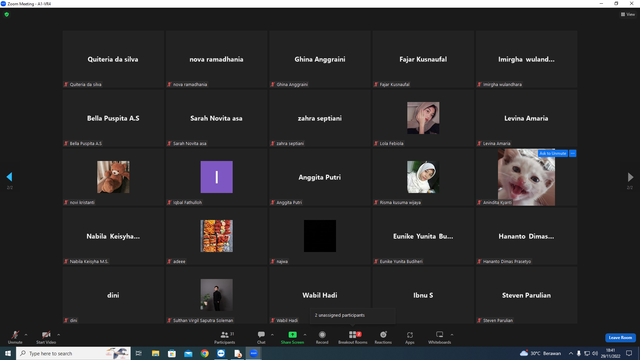Click the Steven Parulian tile name
The height and width of the screenshot is (360, 640).
tap(526, 295)
